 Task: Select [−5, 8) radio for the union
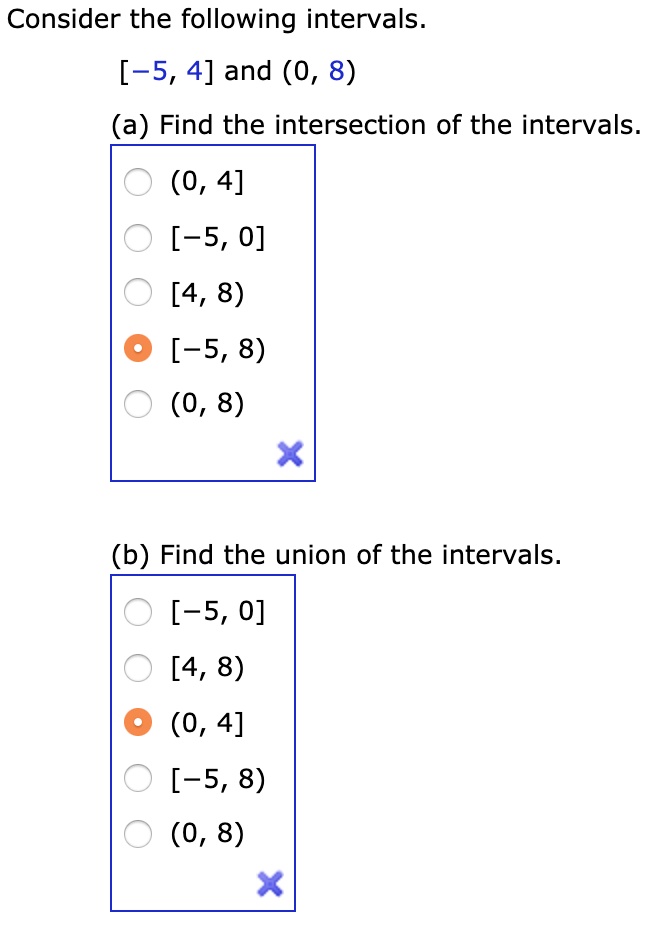point(138,778)
